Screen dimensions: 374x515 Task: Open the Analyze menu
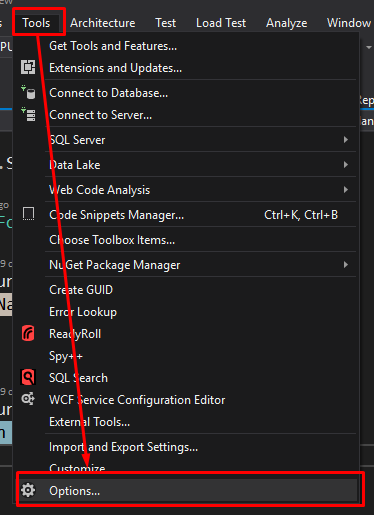pyautogui.click(x=287, y=23)
